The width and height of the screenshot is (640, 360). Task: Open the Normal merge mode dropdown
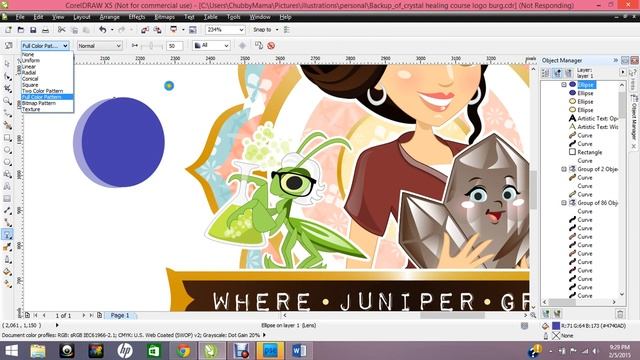[100, 46]
